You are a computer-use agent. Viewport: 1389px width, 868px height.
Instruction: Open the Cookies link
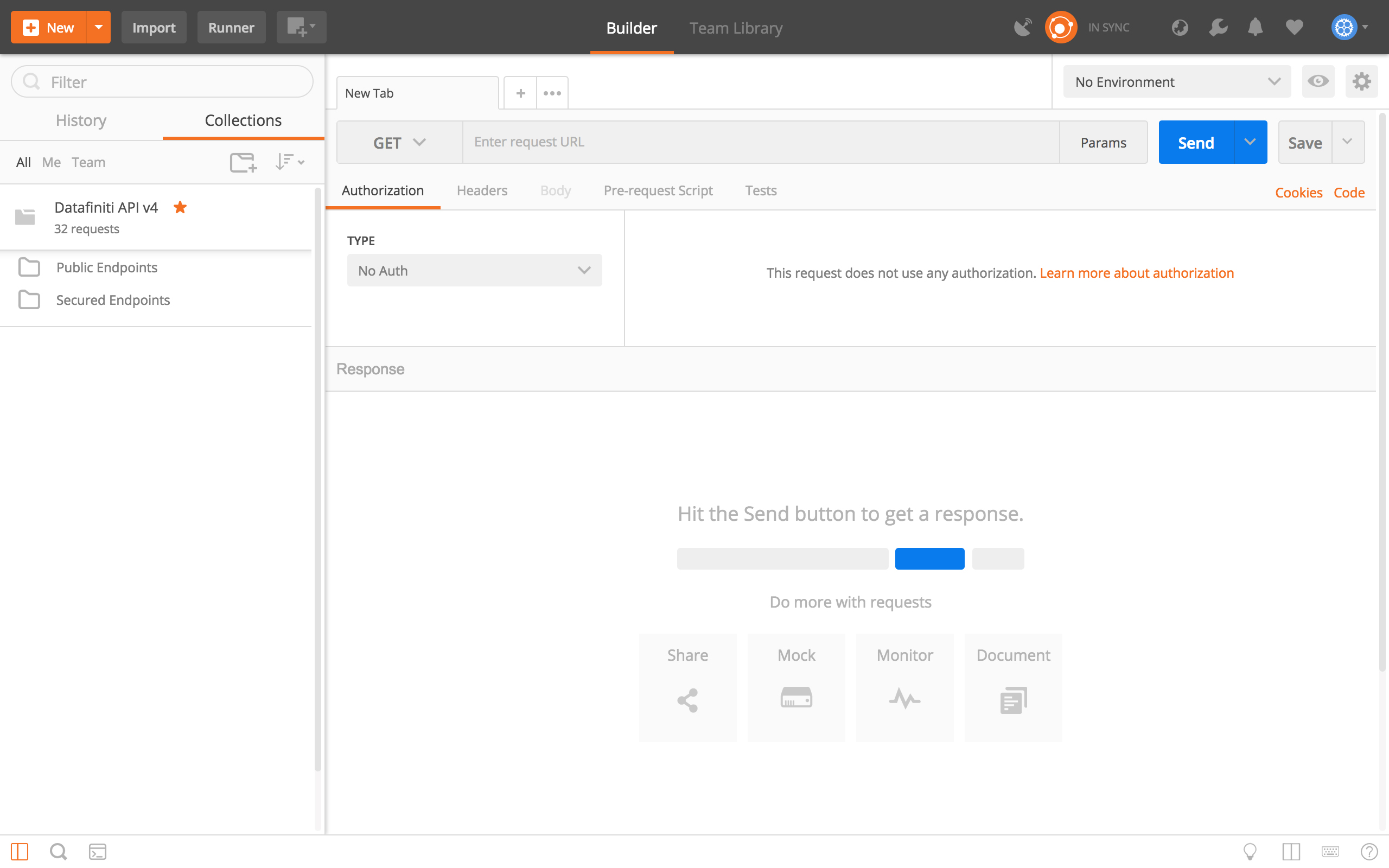[1298, 192]
